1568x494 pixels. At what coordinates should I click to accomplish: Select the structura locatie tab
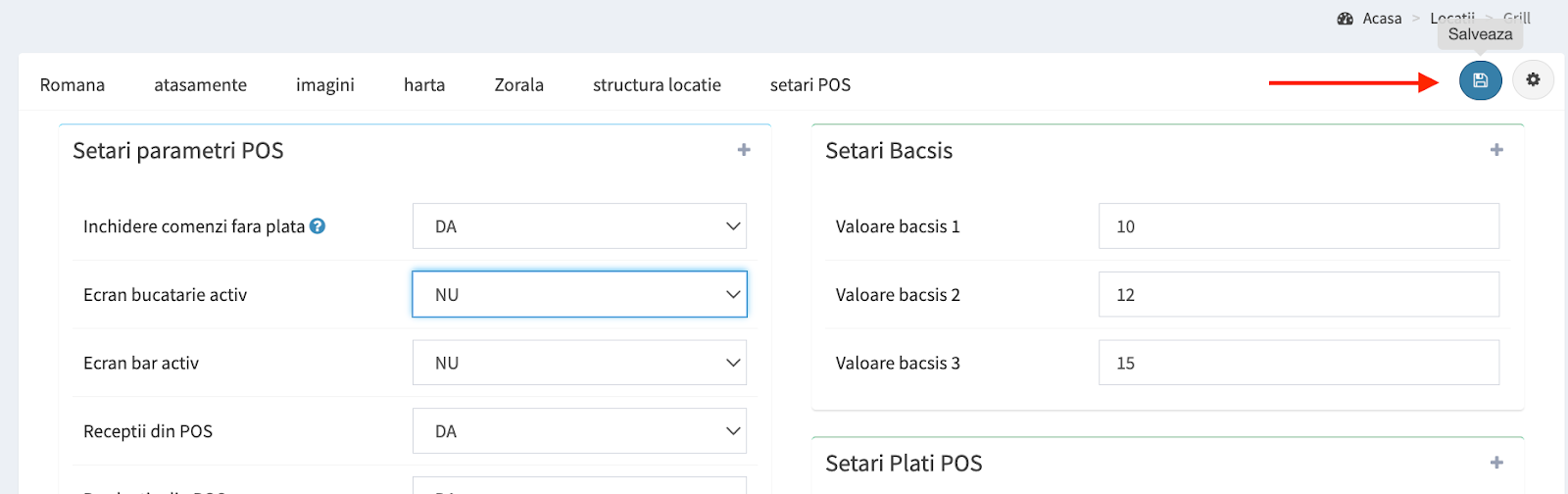657,85
